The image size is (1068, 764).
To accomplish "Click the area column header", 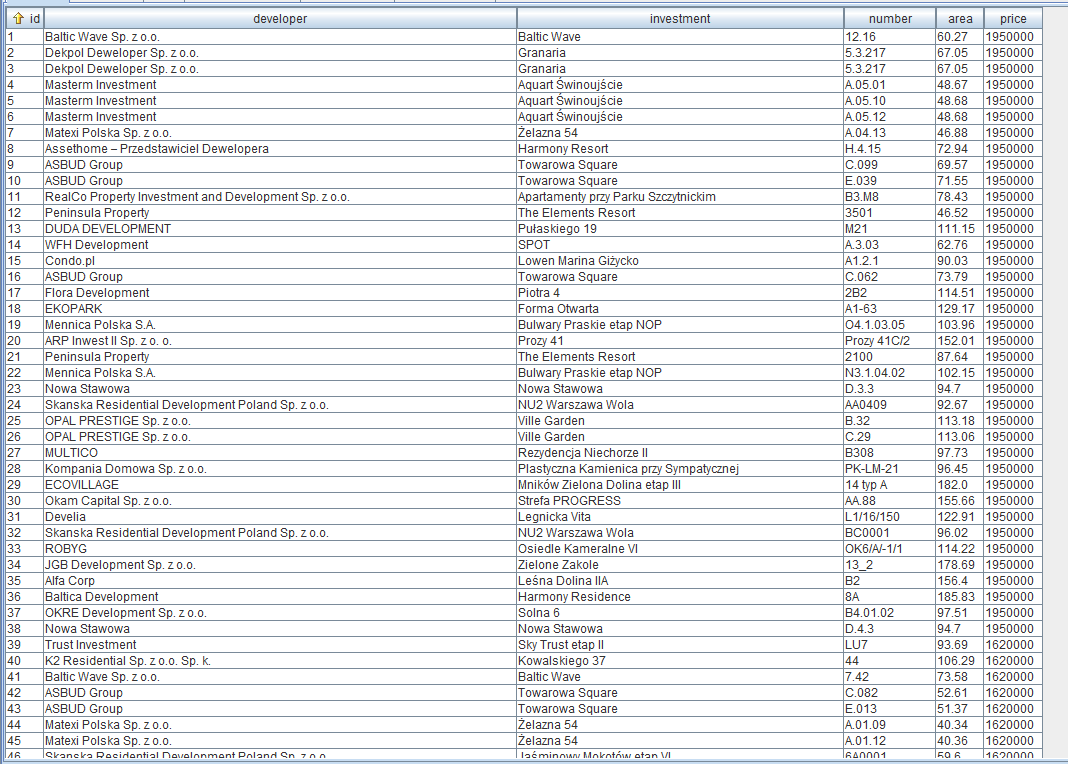I will click(x=960, y=19).
